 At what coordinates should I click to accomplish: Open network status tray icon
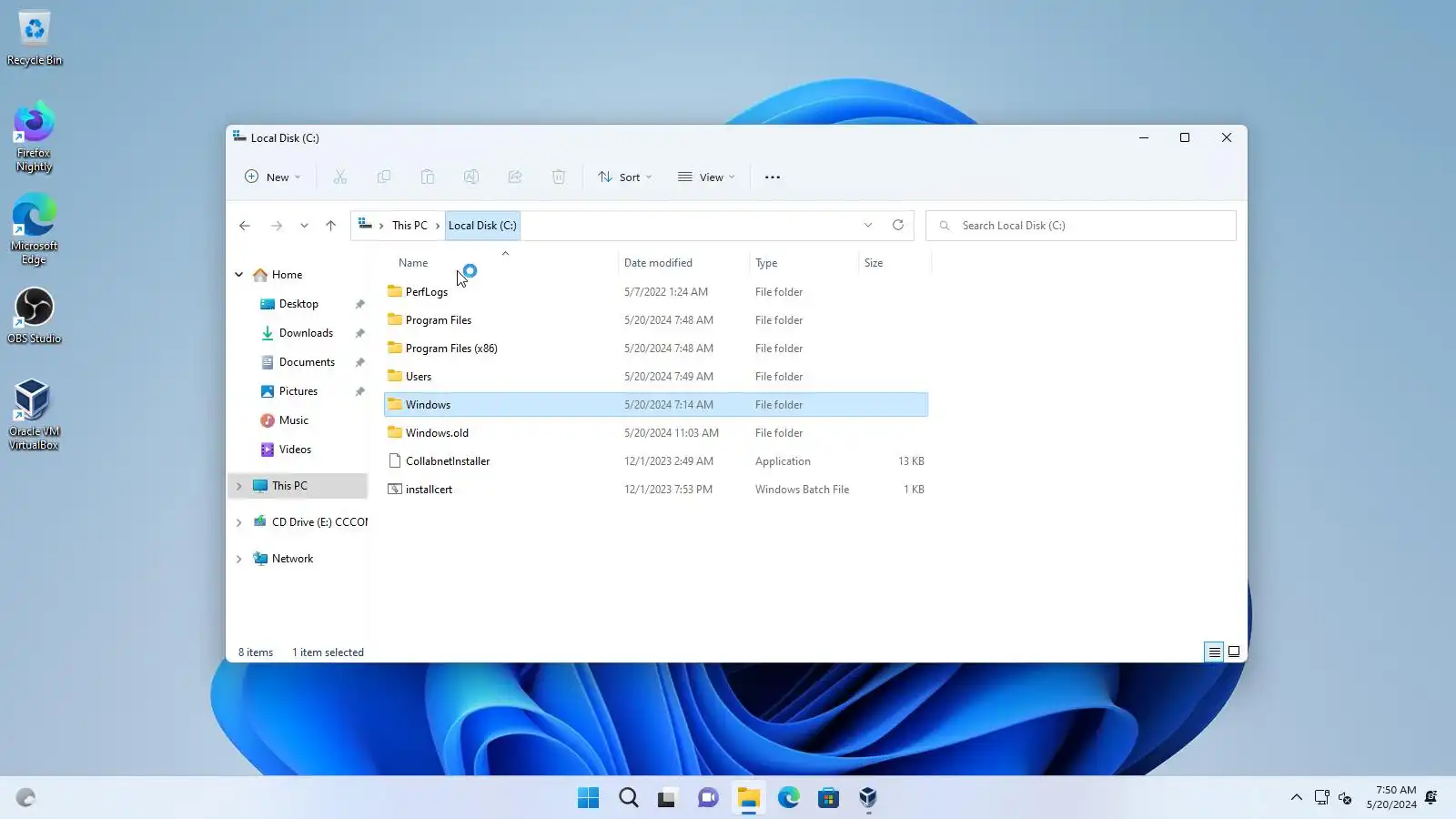(x=1321, y=798)
